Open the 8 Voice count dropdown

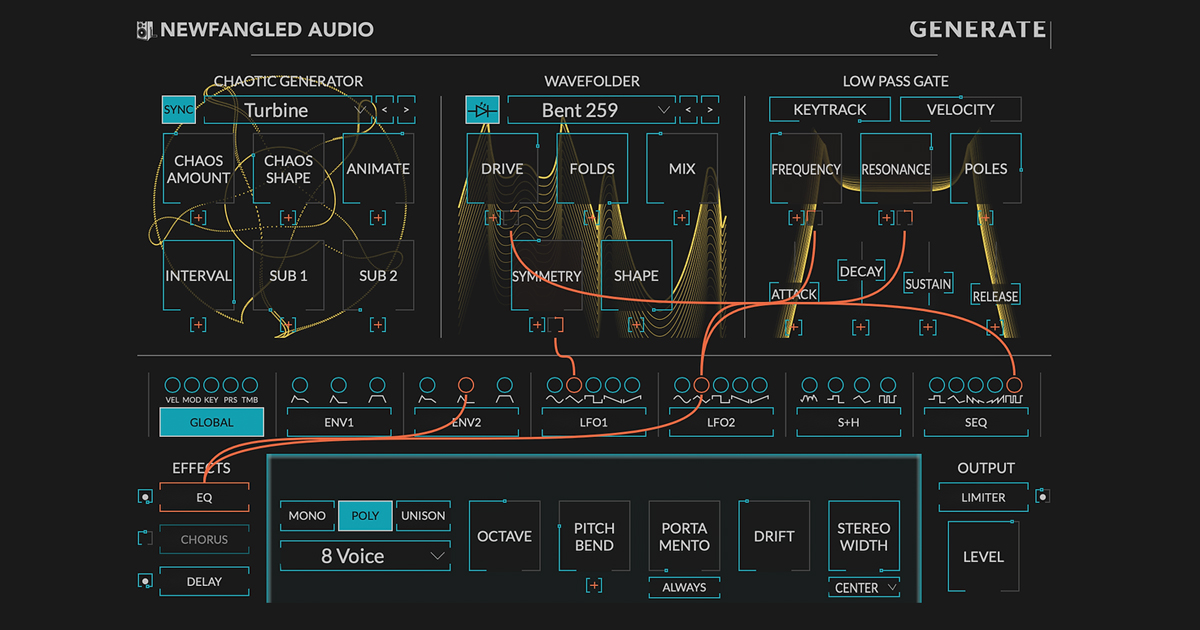(364, 556)
